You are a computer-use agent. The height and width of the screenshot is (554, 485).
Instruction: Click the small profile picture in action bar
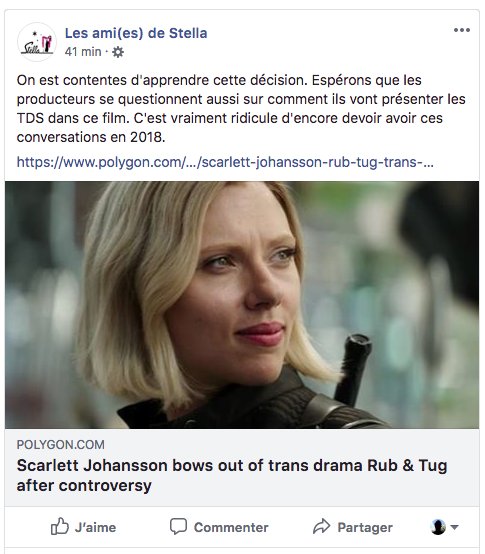point(438,527)
